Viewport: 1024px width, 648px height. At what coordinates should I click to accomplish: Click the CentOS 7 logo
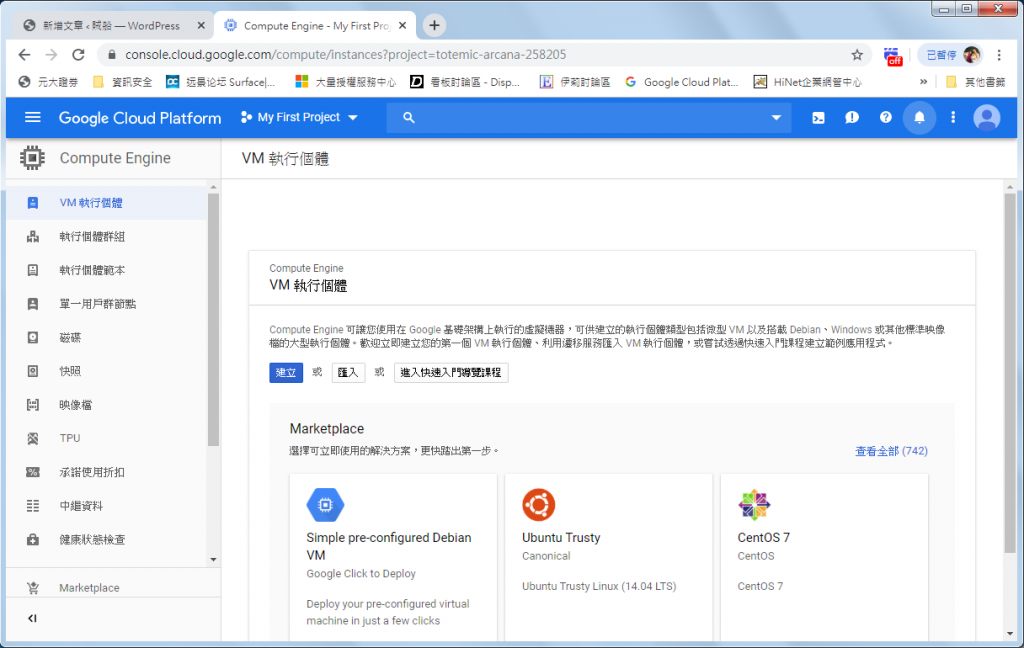(754, 504)
